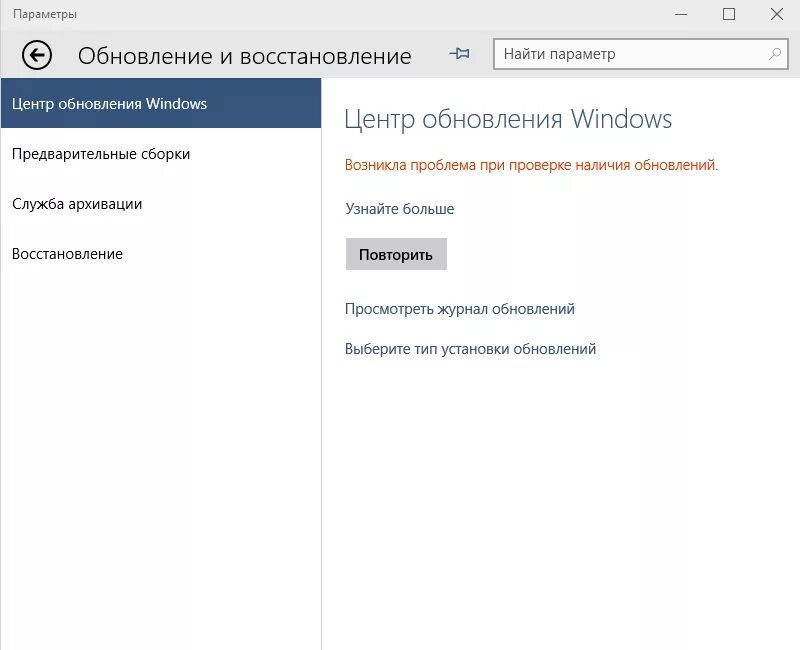
Task: Open 'Выберите тип установки обновлений' link
Action: (x=470, y=349)
